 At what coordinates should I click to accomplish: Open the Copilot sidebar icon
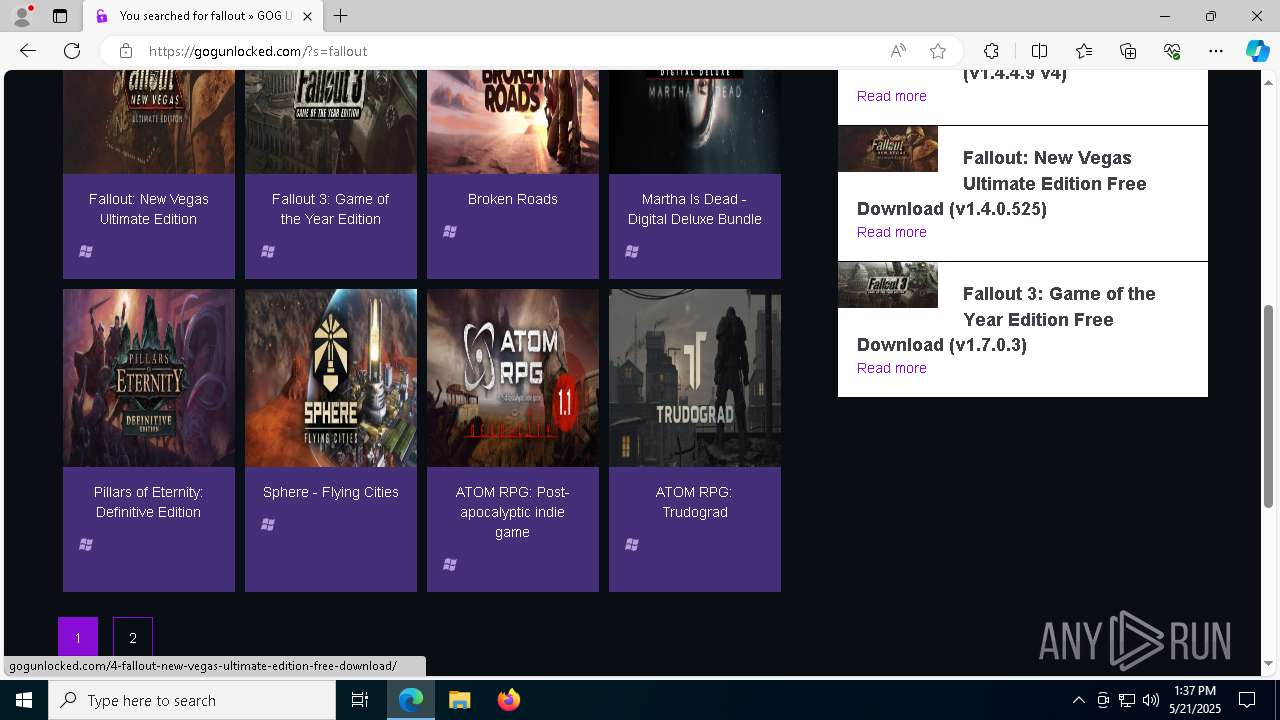pyautogui.click(x=1257, y=51)
